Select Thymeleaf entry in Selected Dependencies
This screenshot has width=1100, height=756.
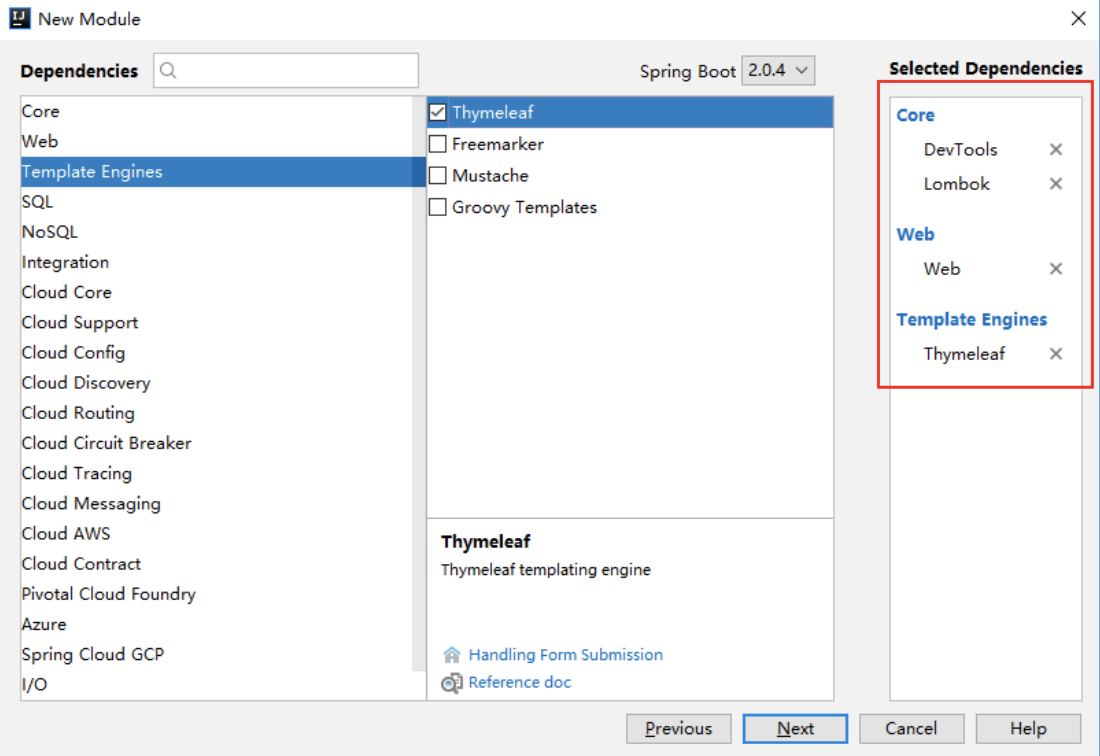pos(964,354)
